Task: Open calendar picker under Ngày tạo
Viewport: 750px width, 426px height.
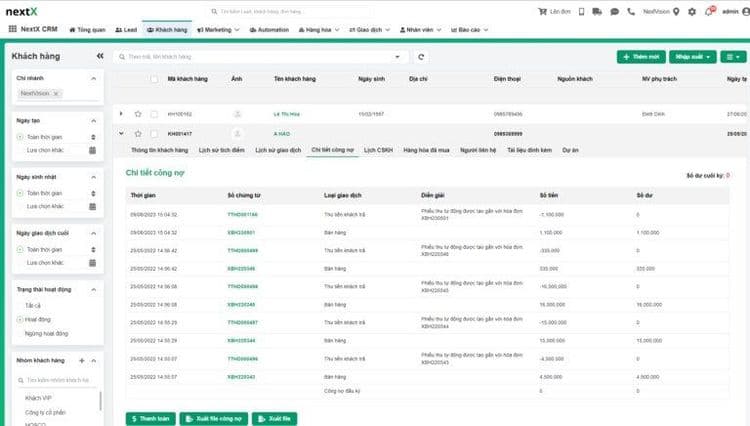Action: [92, 150]
